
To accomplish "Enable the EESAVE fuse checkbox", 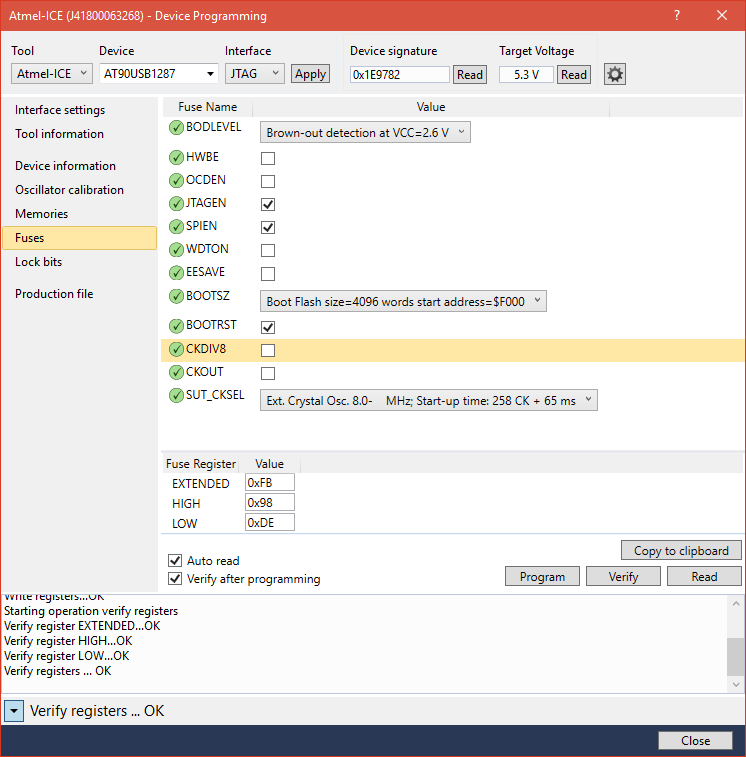I will (268, 274).
